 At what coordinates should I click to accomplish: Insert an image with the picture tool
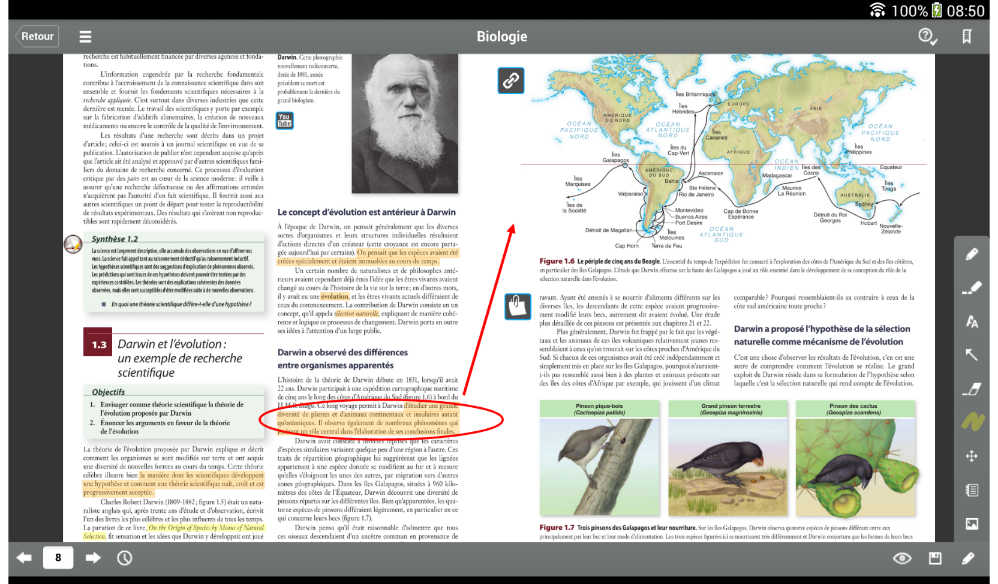(x=971, y=524)
